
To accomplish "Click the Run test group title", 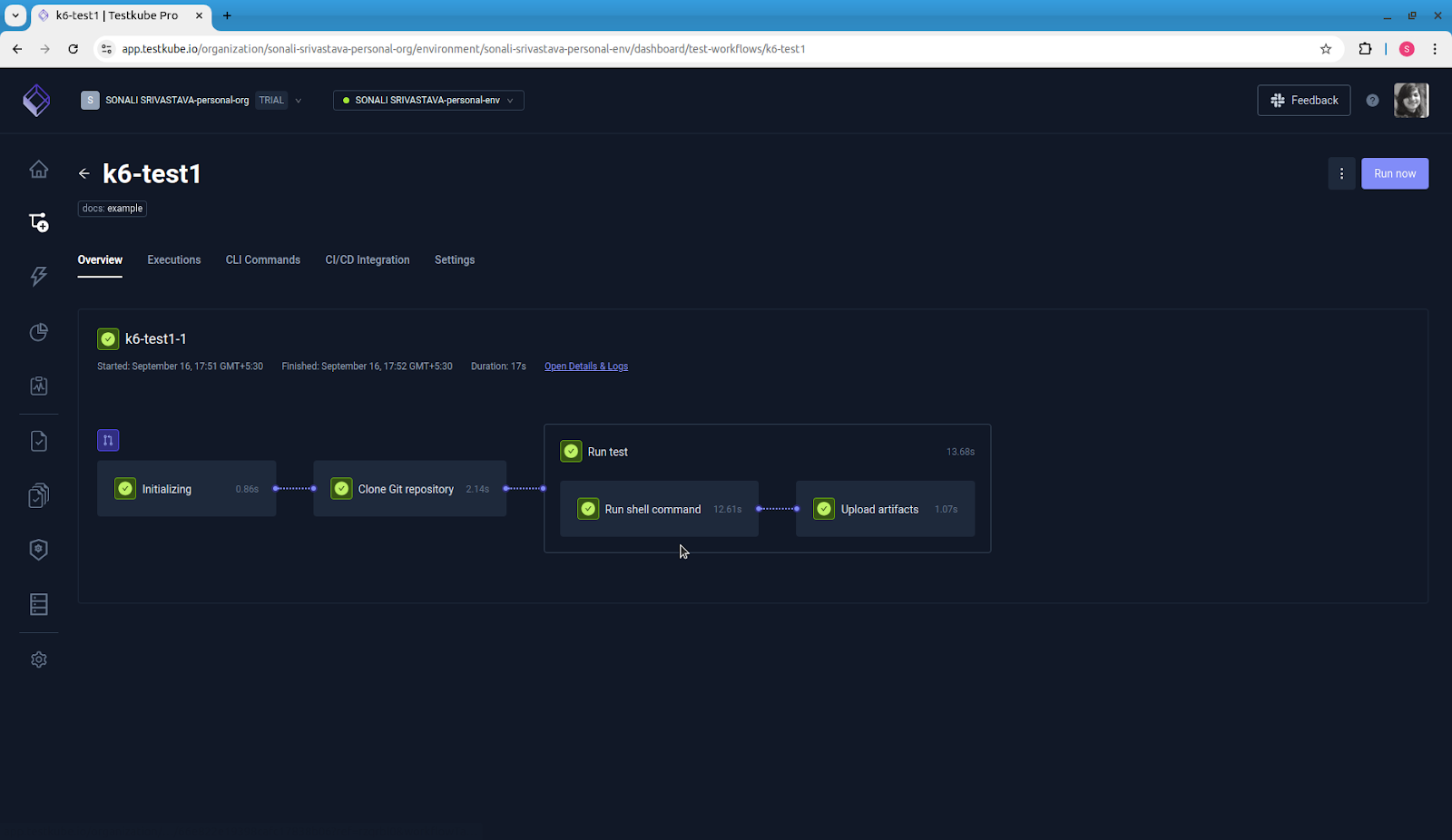I will click(608, 452).
